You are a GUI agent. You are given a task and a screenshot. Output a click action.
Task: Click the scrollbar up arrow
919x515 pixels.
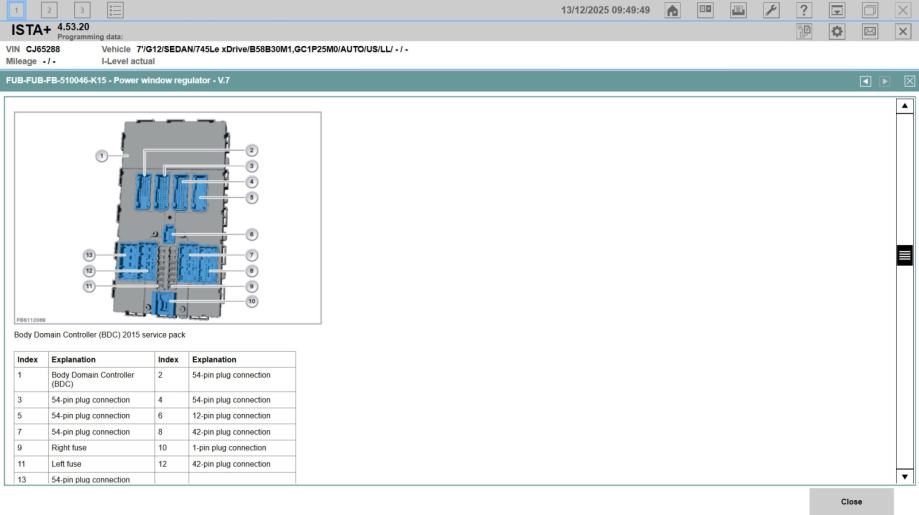[x=907, y=105]
